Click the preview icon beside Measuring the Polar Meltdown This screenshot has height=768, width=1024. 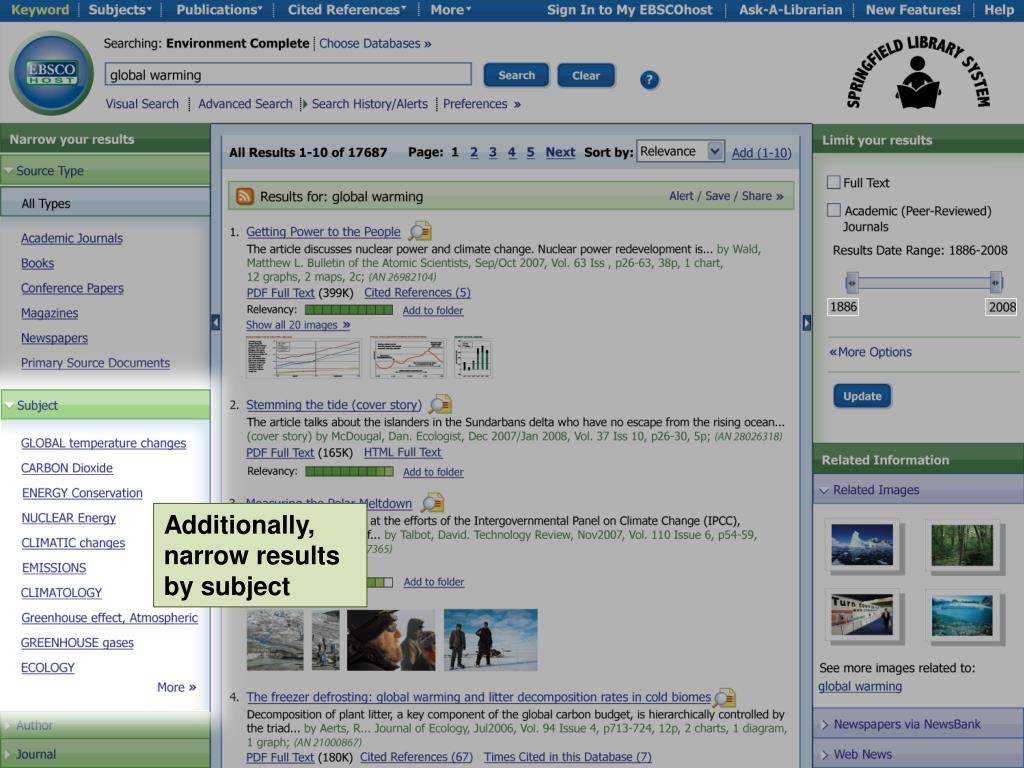[432, 502]
